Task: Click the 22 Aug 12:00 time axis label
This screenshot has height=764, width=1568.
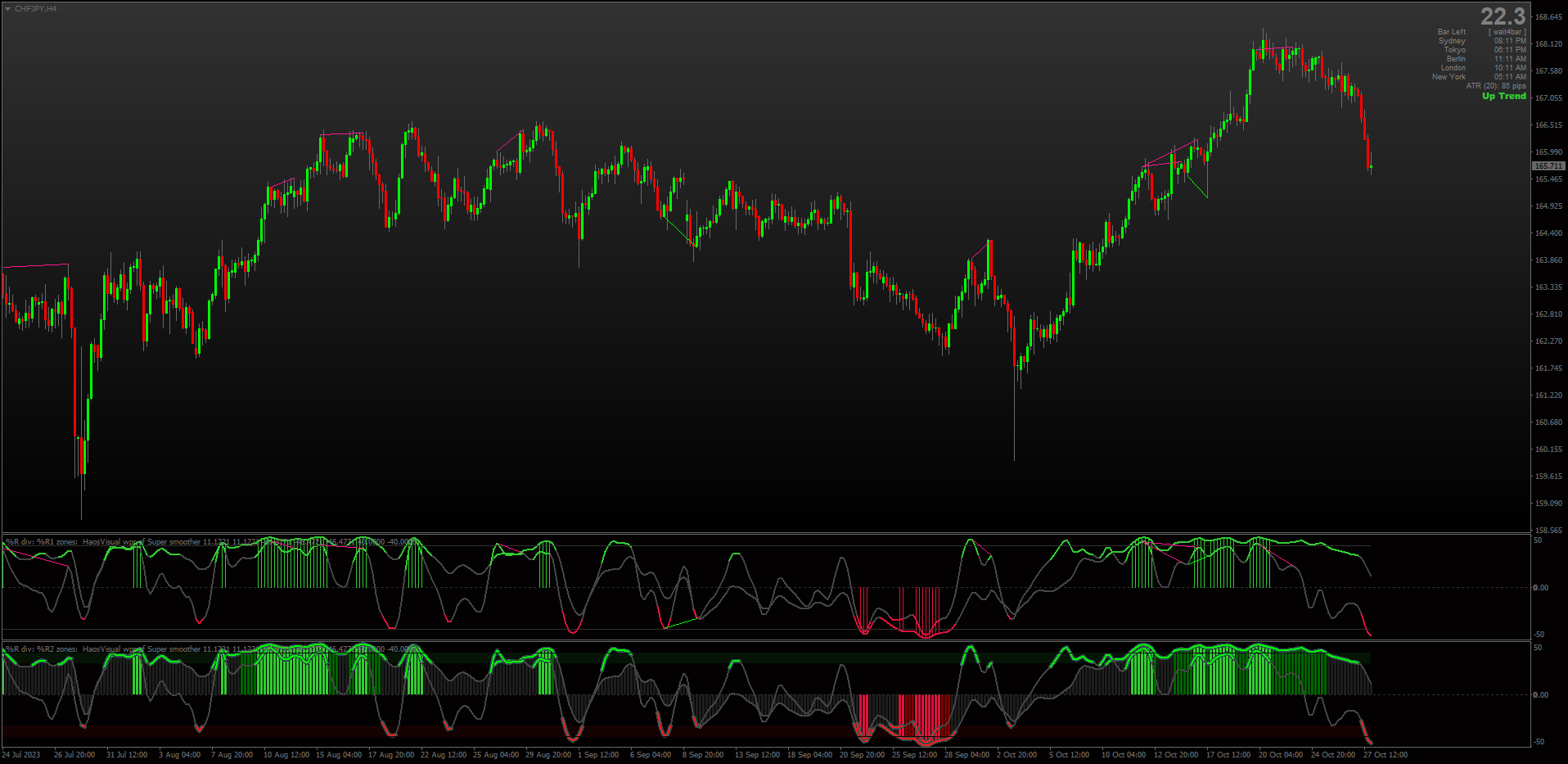Action: 444,755
